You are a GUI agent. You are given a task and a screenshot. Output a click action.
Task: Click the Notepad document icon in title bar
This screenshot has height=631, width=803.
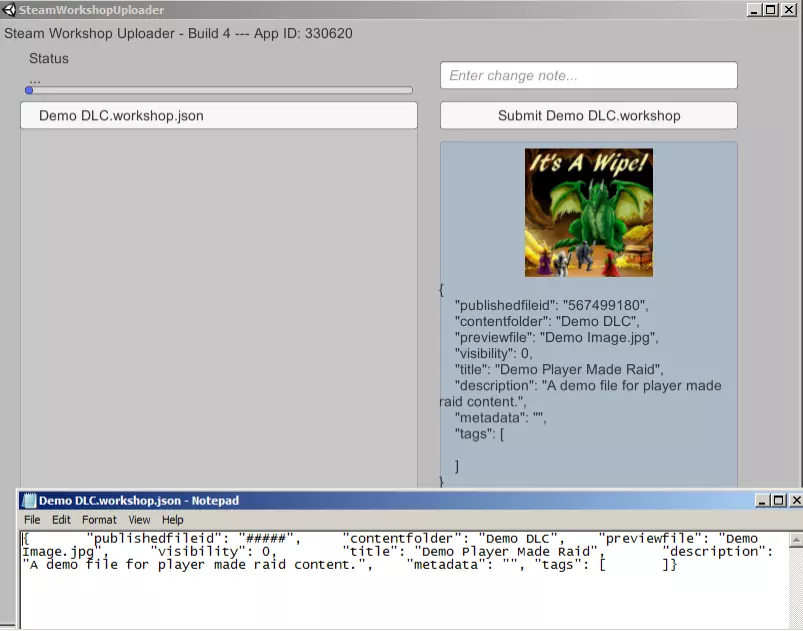[29, 500]
